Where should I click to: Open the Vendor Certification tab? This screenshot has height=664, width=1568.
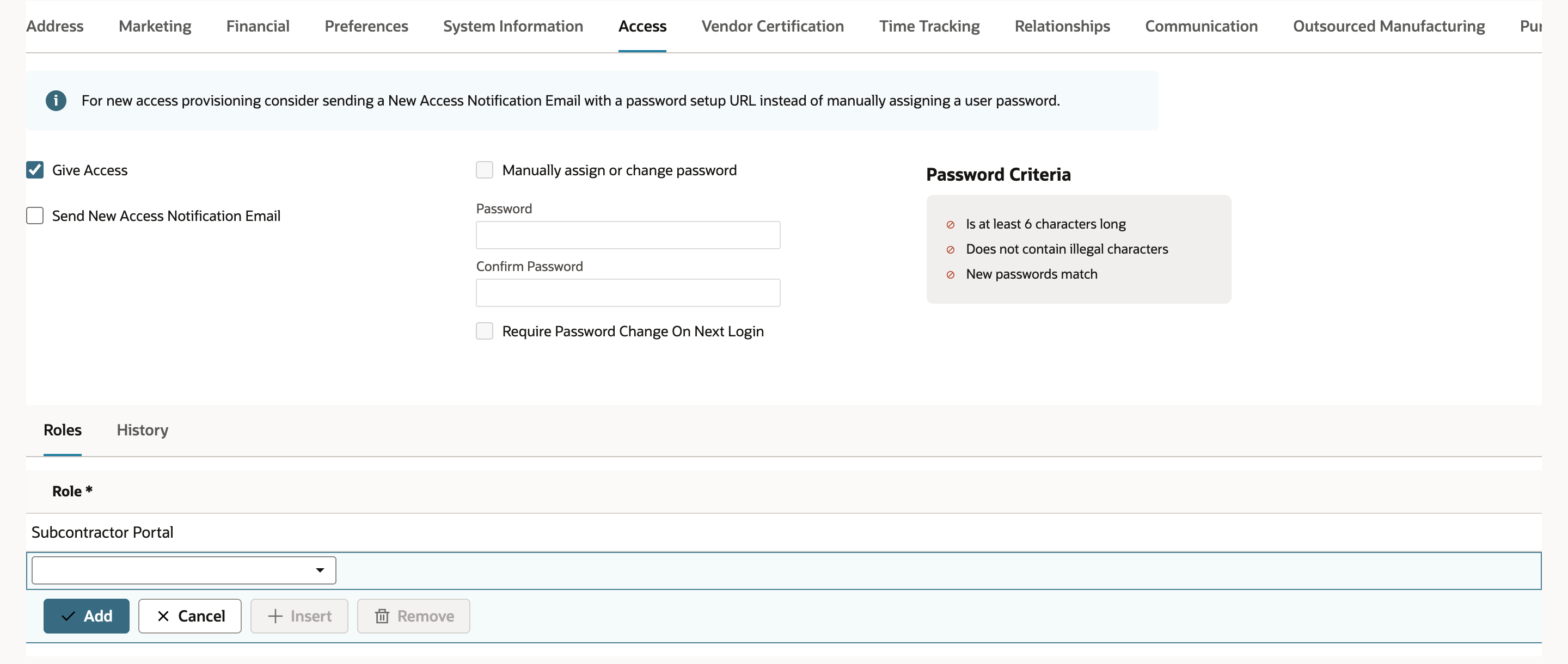coord(773,26)
